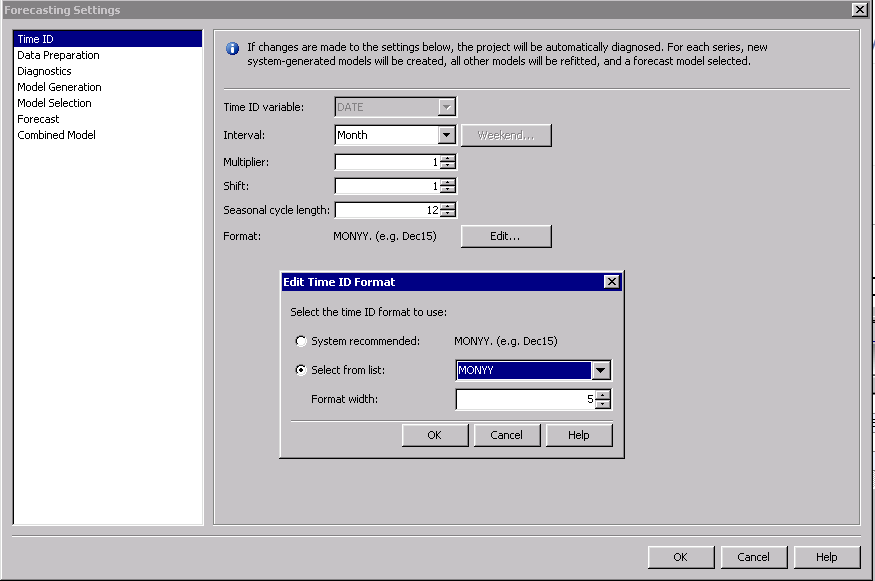Viewport: 875px width, 581px height.
Task: Select the Forecast settings section
Action: [38, 119]
